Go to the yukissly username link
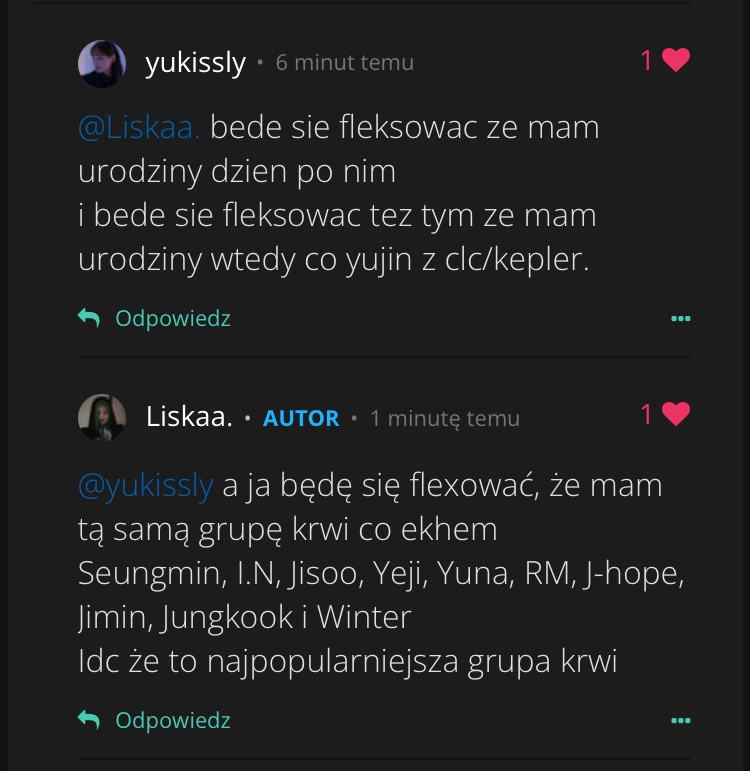The height and width of the screenshot is (771, 750). click(x=195, y=63)
